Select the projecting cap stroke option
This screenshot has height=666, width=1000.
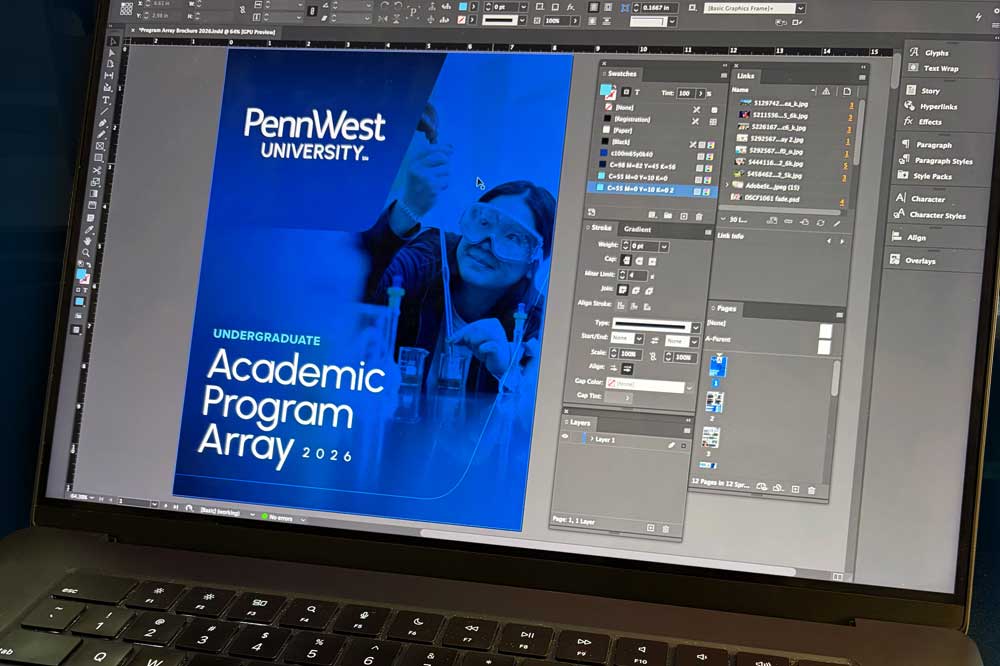pos(652,262)
